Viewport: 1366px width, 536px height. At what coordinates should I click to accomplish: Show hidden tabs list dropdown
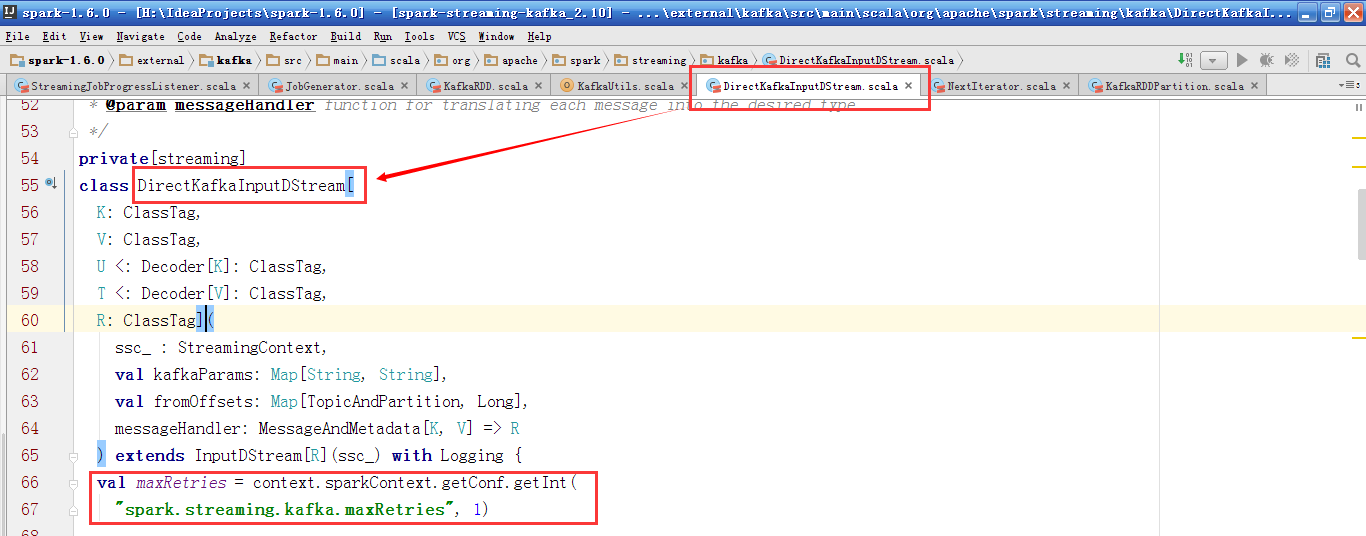coord(1347,86)
